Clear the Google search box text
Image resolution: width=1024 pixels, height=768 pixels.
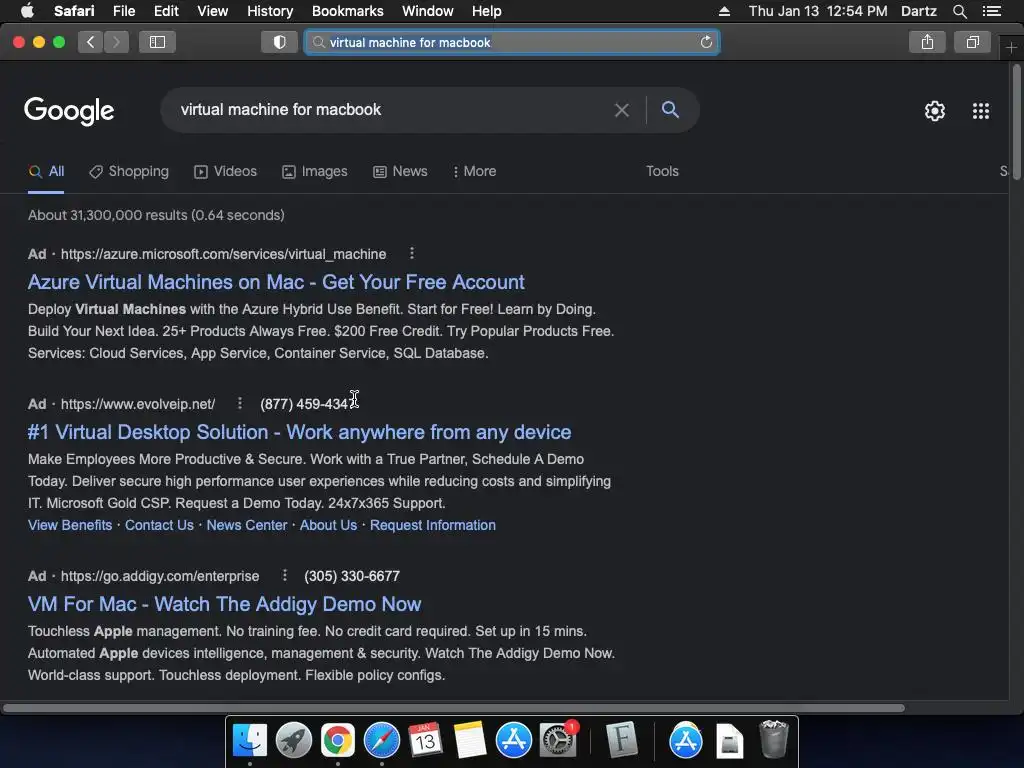[x=622, y=110]
